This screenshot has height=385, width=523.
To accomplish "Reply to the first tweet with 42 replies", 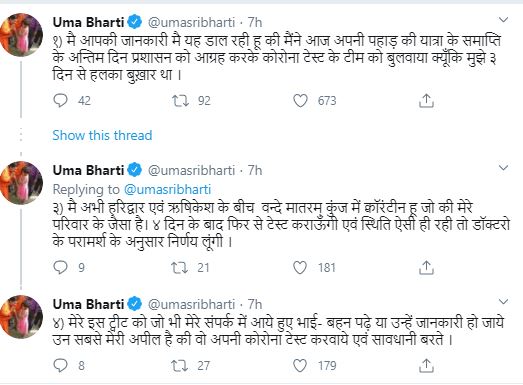I will click(x=60, y=100).
